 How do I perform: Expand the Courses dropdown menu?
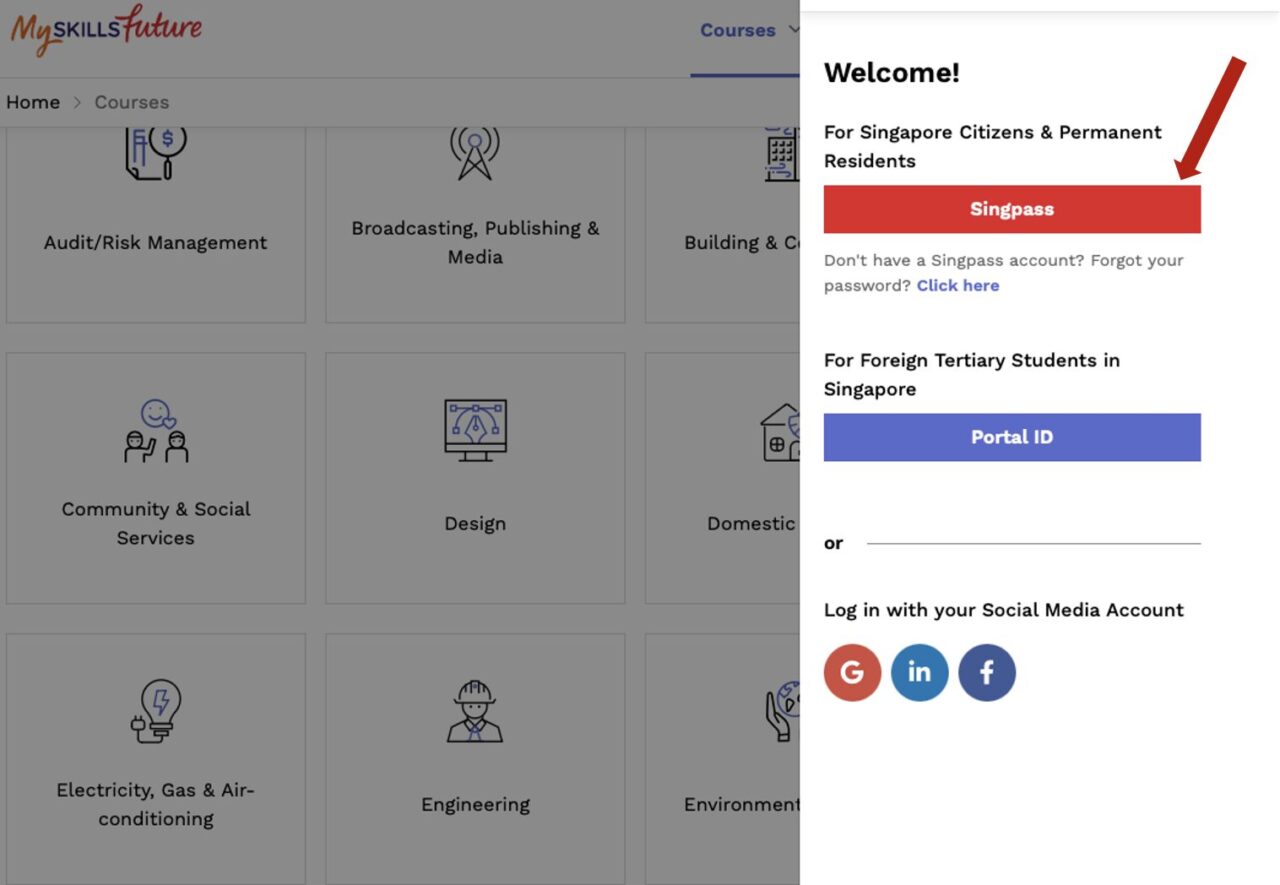[750, 30]
